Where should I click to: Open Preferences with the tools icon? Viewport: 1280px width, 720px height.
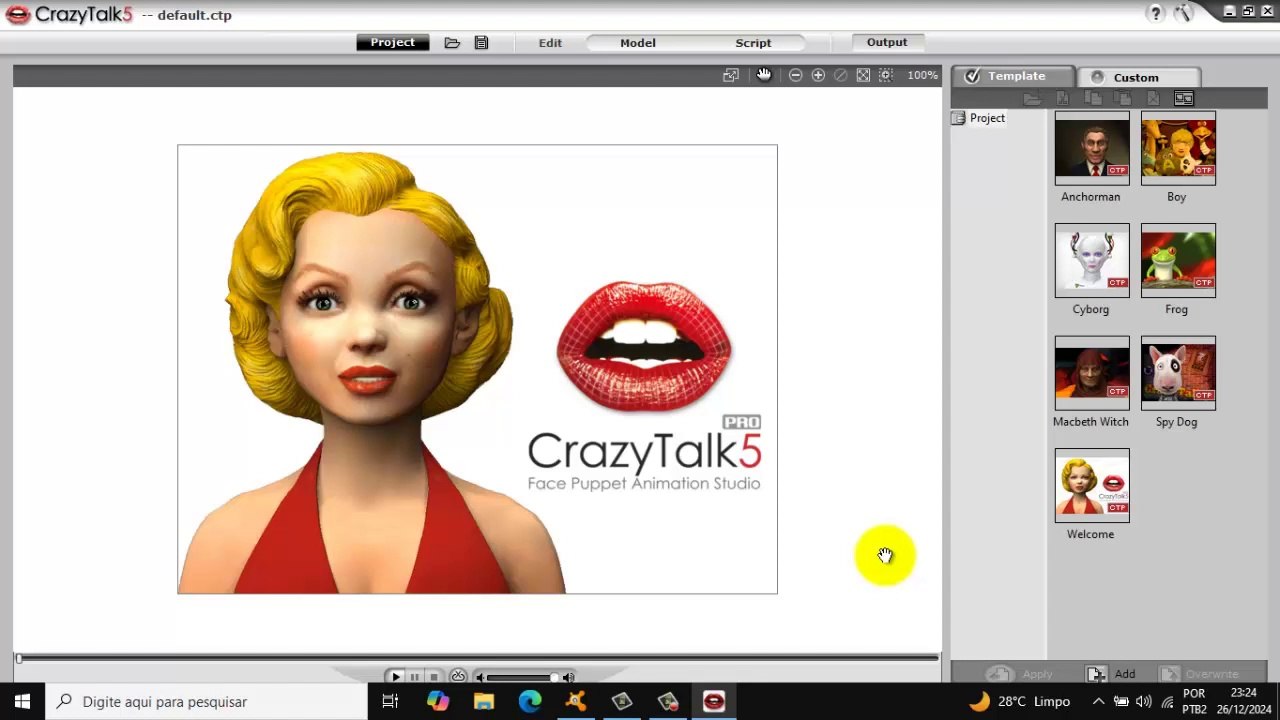pyautogui.click(x=1184, y=13)
